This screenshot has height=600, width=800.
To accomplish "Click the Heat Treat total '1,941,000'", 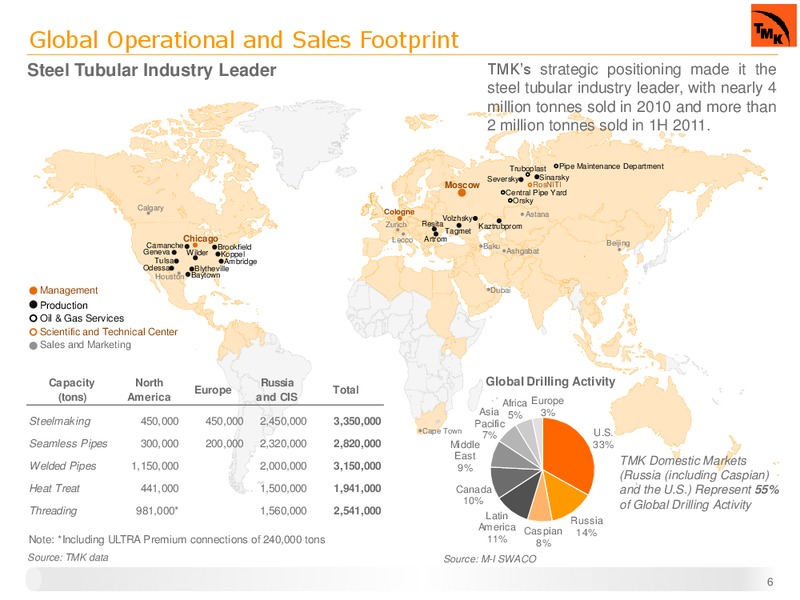I will 357,489.
